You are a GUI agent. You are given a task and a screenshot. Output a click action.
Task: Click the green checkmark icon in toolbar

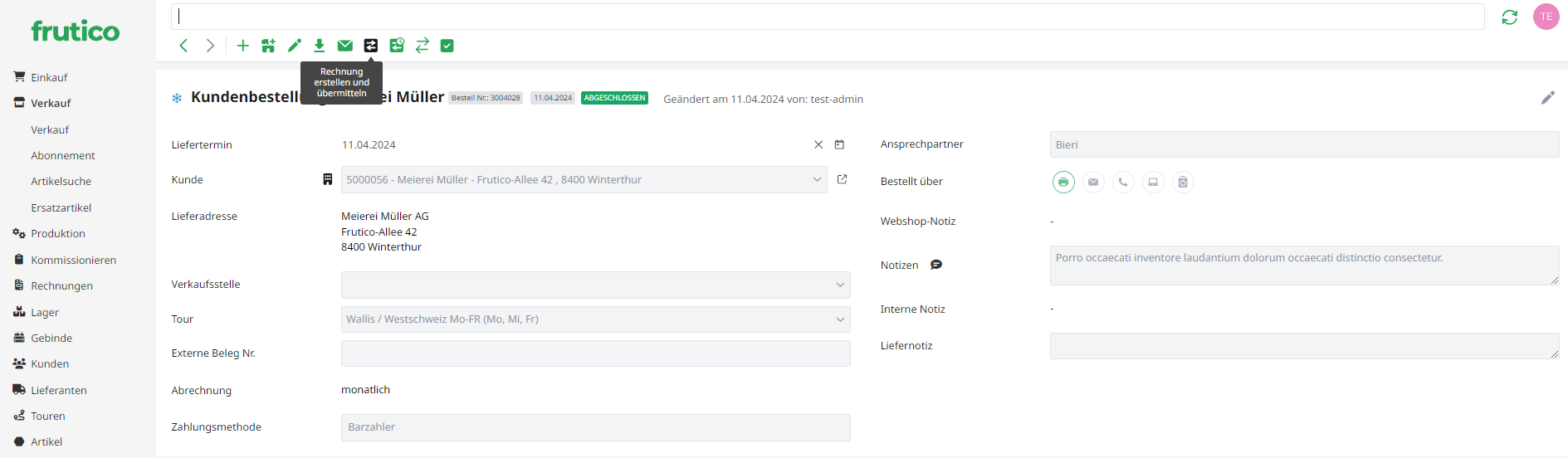(447, 46)
